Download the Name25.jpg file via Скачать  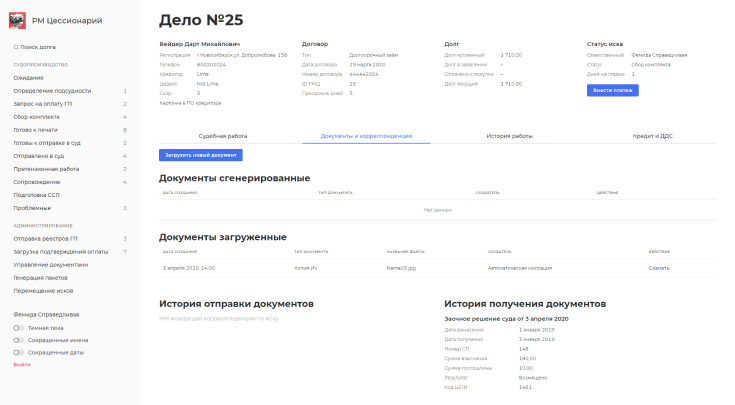point(658,268)
